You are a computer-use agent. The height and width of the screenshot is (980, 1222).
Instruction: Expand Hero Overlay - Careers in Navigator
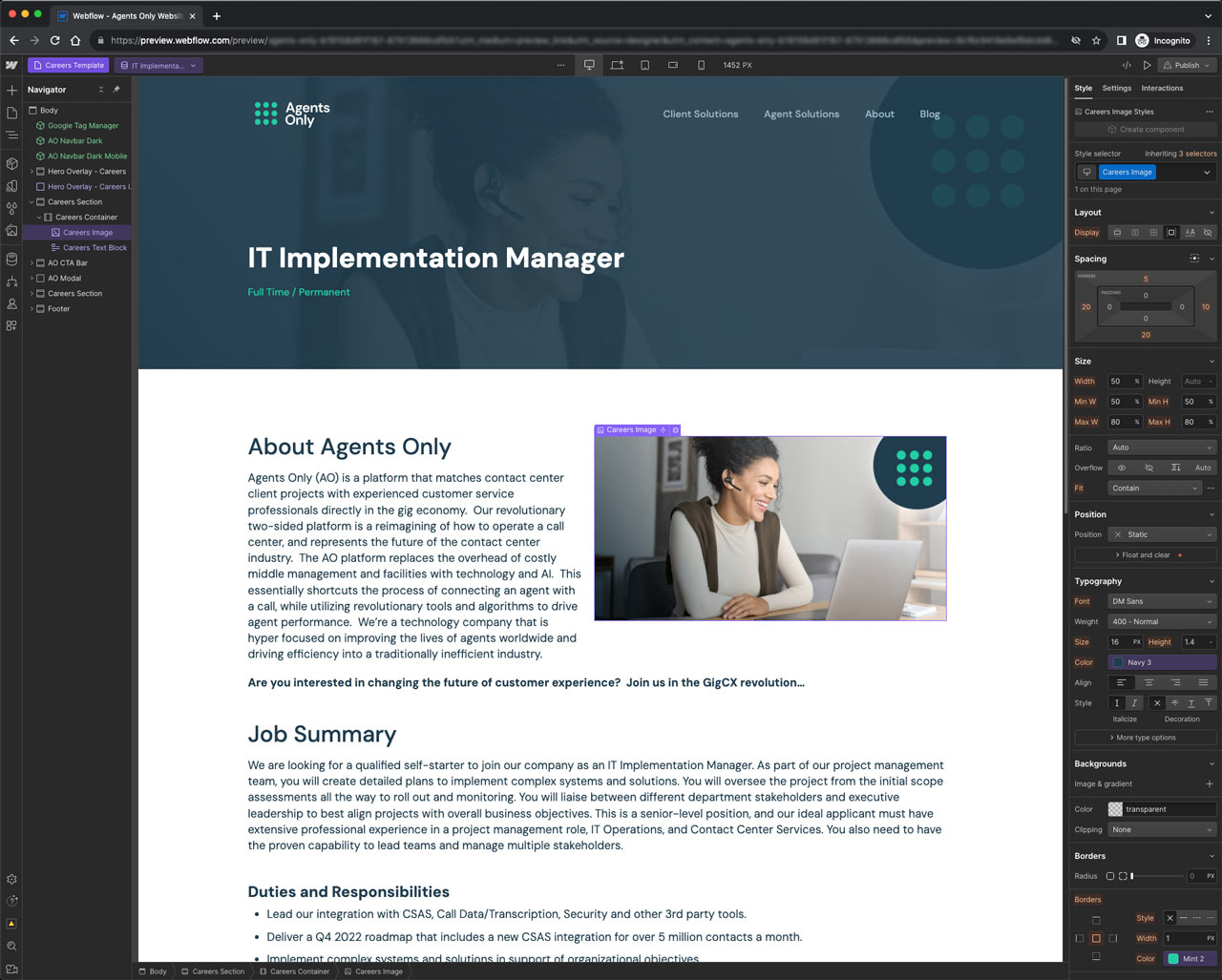click(32, 172)
